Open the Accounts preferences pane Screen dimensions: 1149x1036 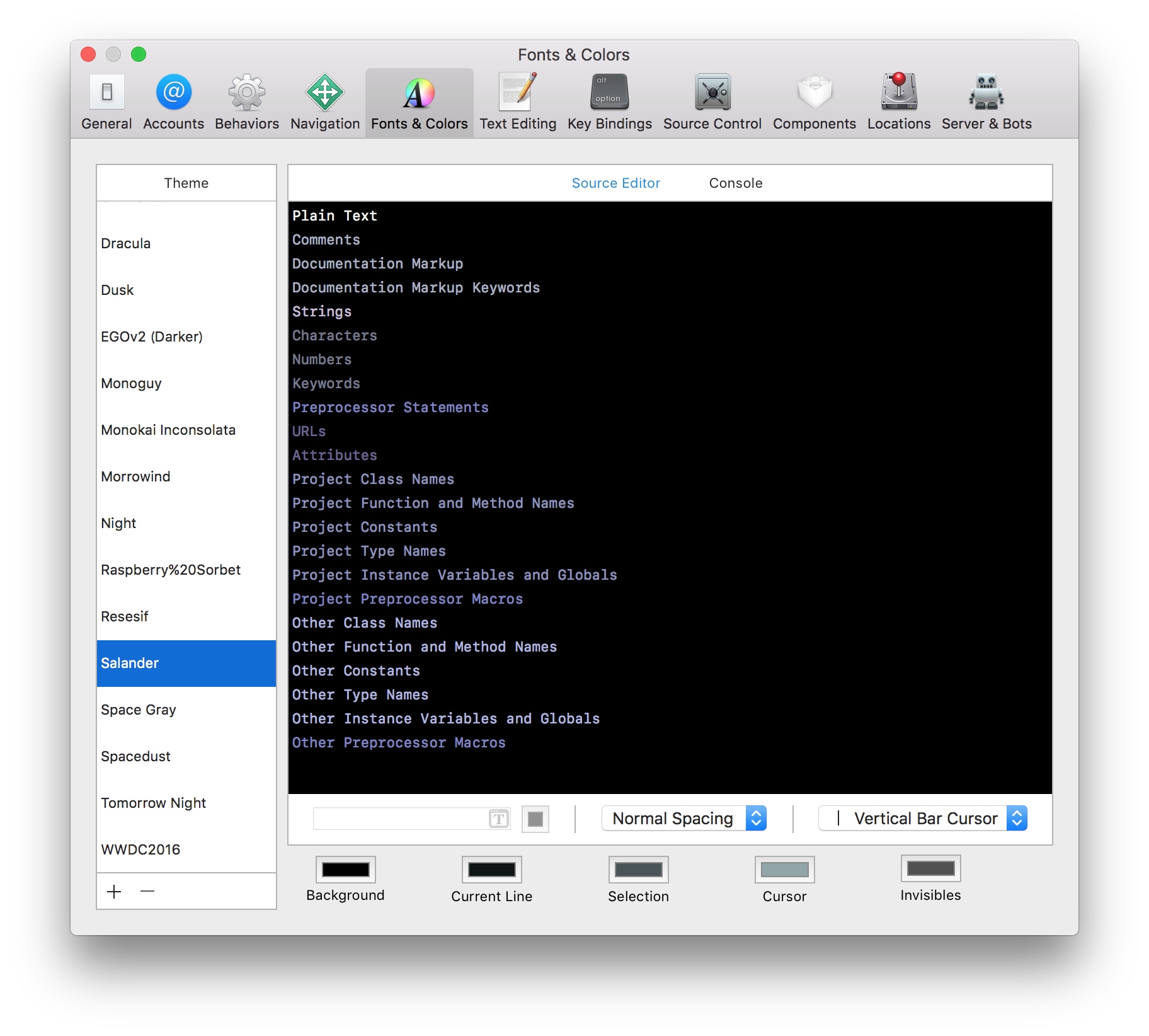tap(173, 102)
